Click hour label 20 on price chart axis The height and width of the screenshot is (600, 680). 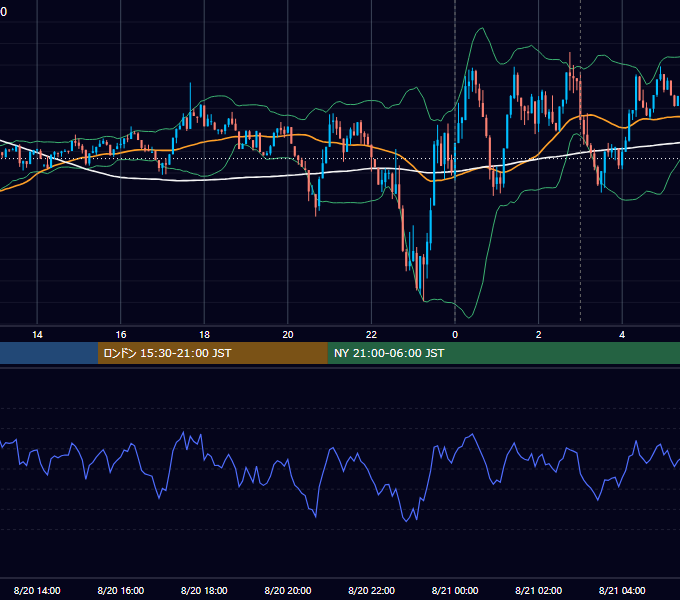[288, 335]
